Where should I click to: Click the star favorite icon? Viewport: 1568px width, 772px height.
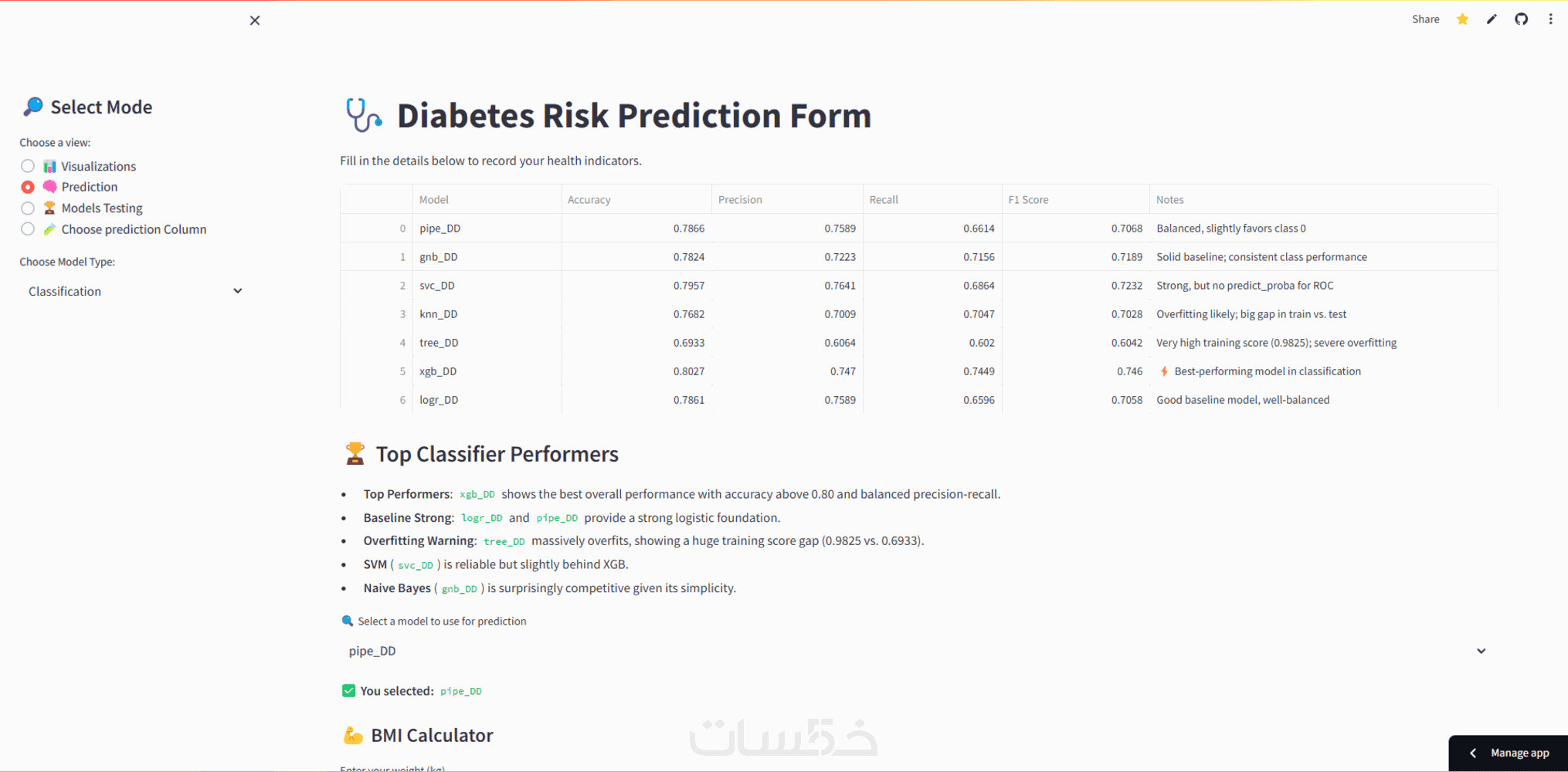[x=1462, y=19]
